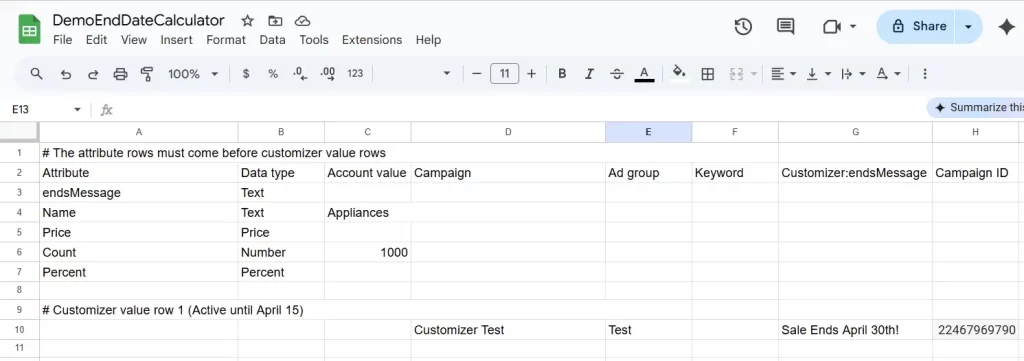1024x361 pixels.
Task: Increase decimal places icon
Action: point(328,74)
